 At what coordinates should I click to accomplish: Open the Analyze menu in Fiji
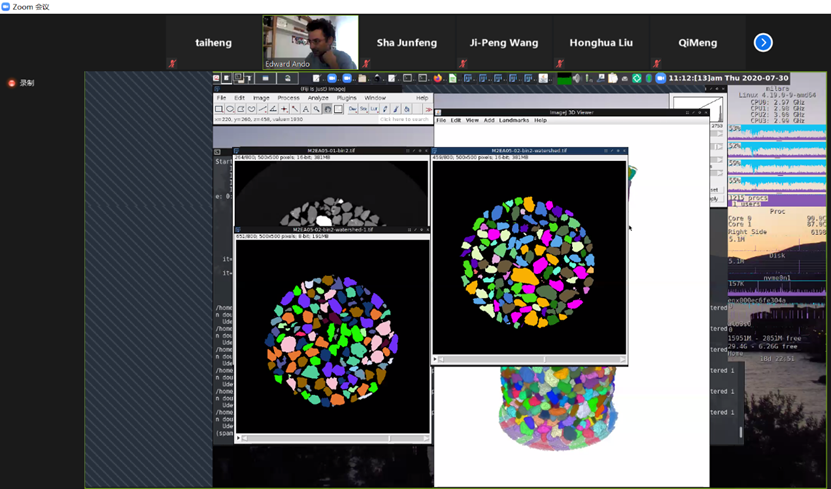point(318,98)
